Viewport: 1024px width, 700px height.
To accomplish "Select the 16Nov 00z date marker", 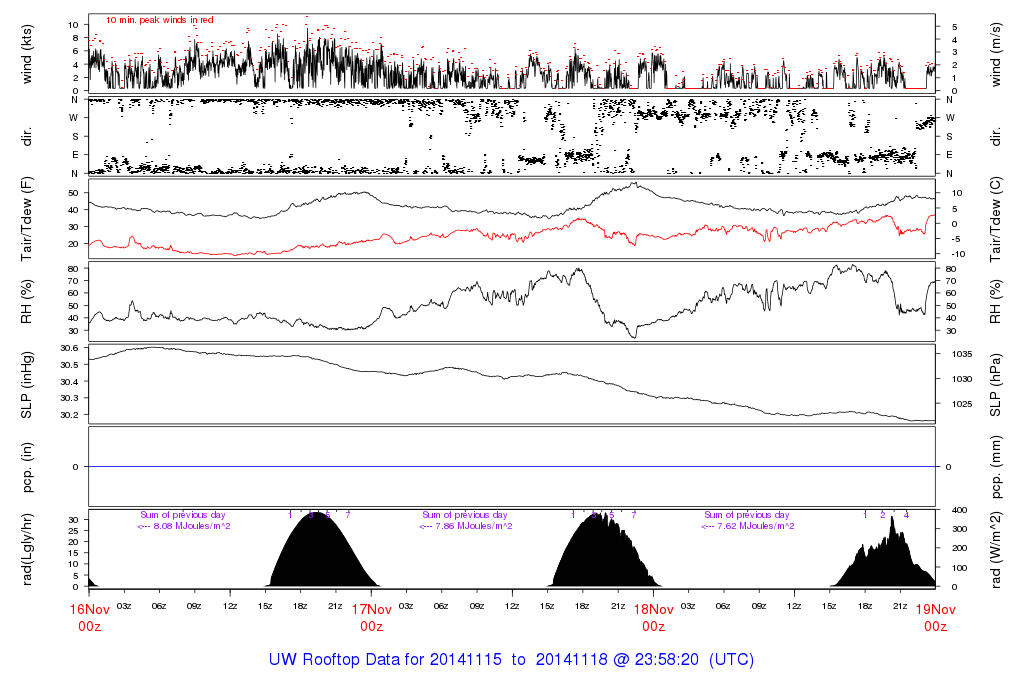I will [89, 617].
